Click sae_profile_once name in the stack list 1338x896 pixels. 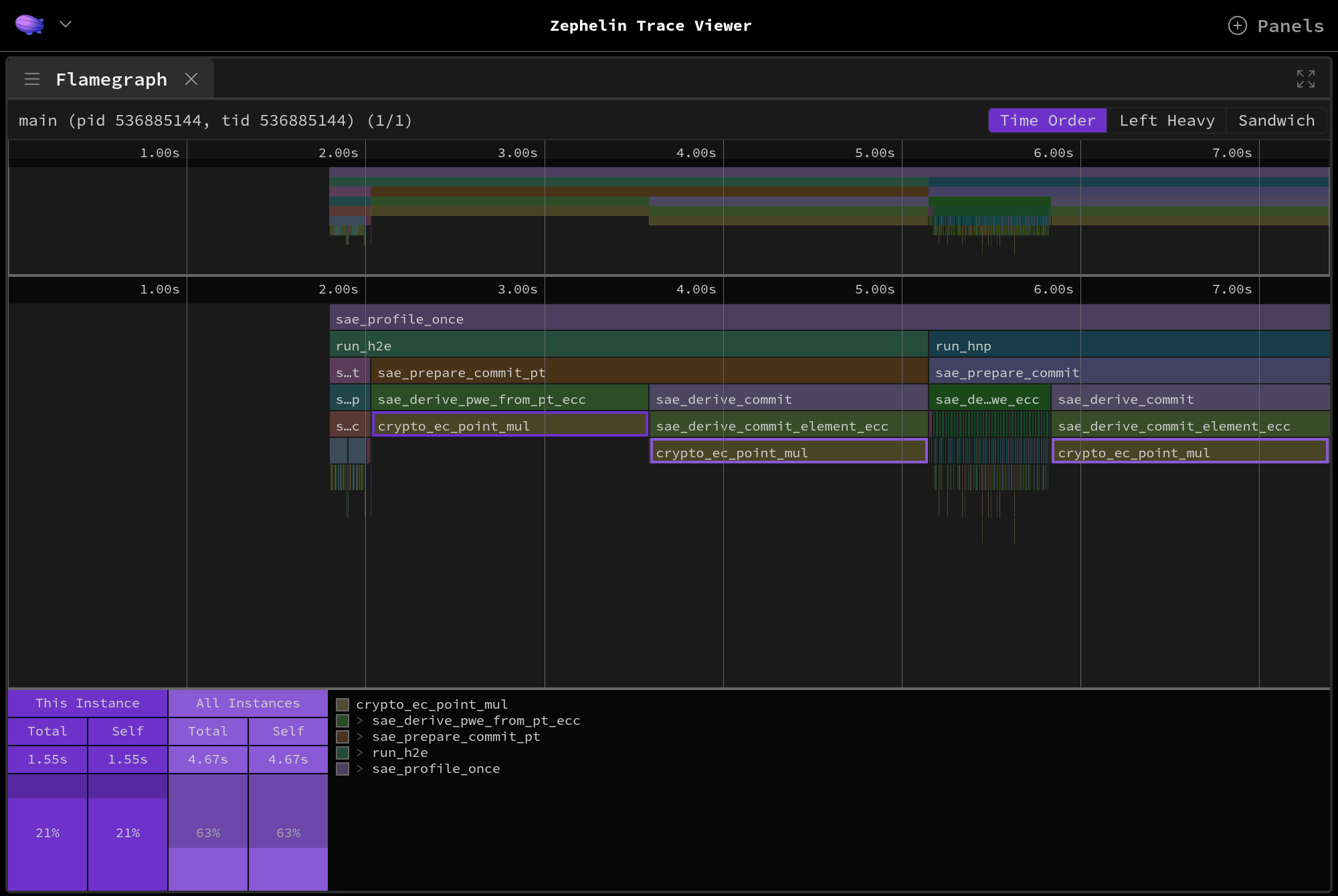click(x=436, y=768)
